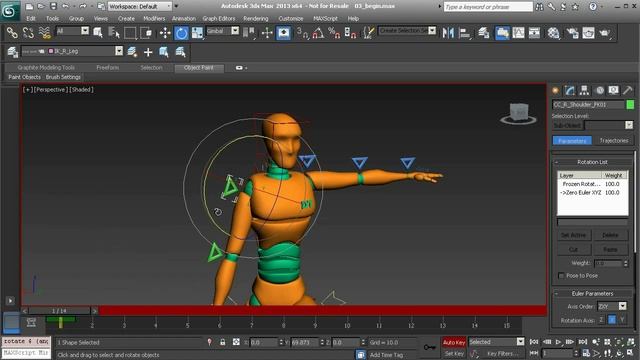Viewport: 640px width, 360px height.
Task: Open the Curve Editor icon
Action: [518, 32]
